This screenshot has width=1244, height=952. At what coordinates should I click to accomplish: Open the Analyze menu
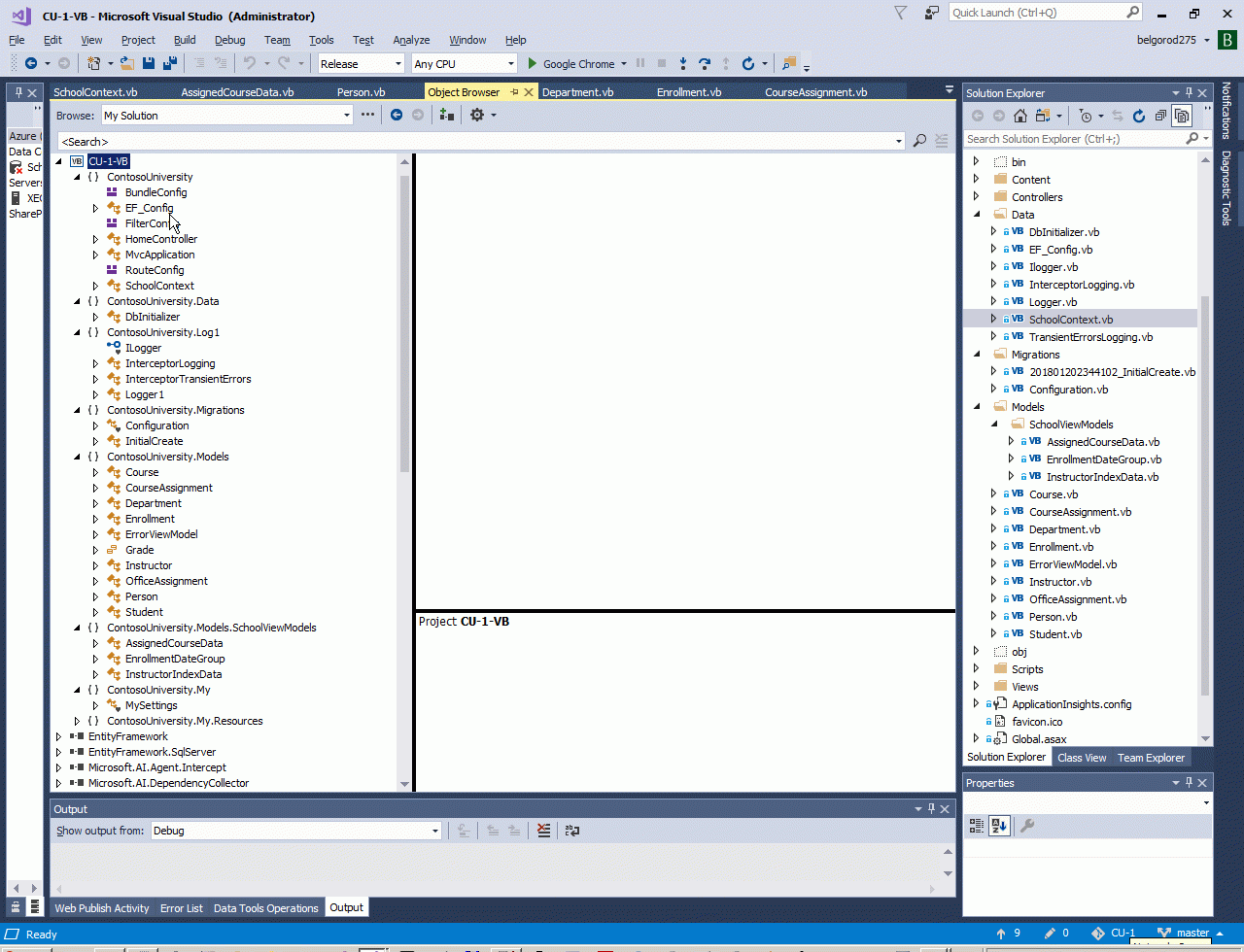411,40
